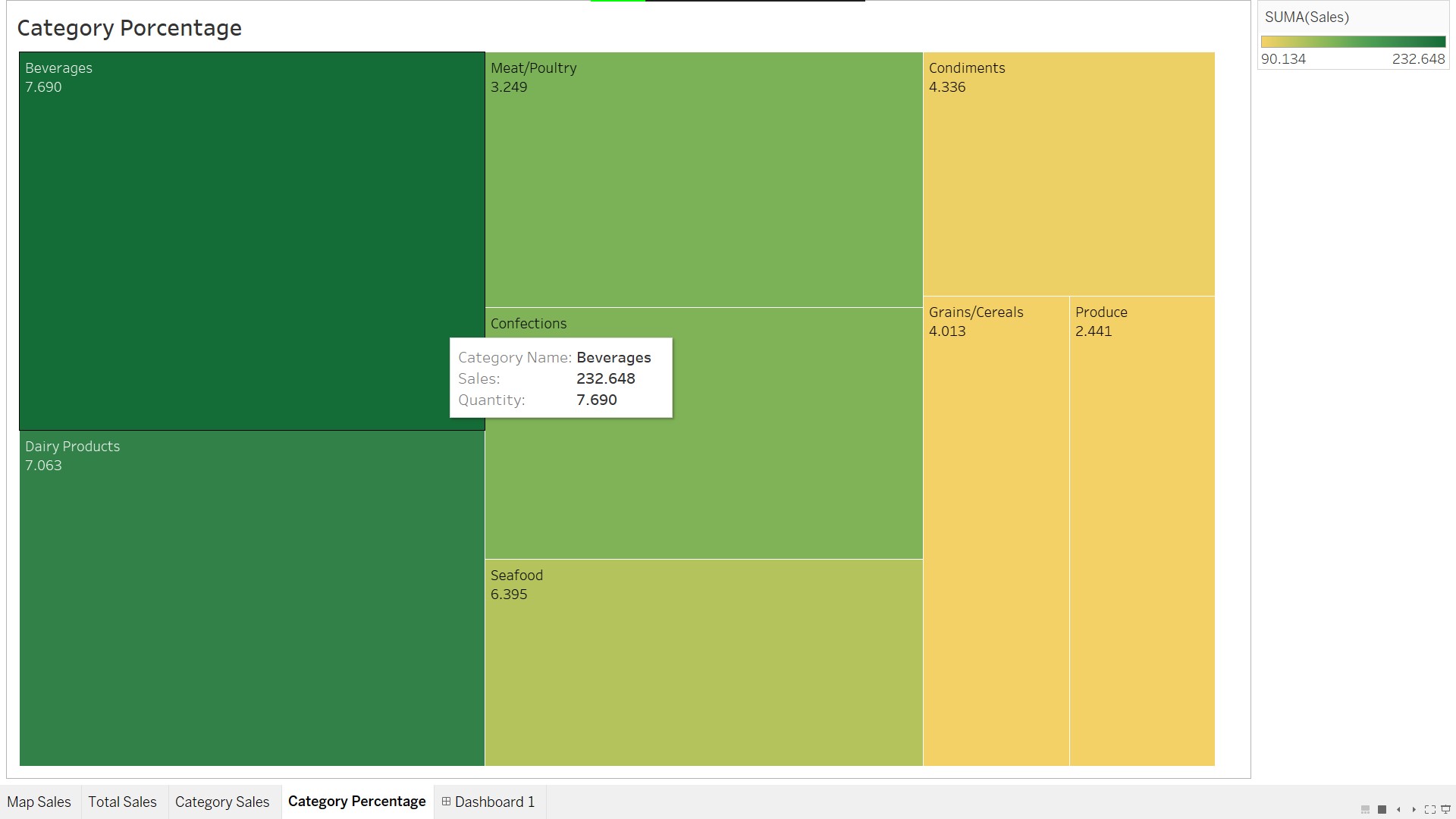Go to next sheet arrow
The height and width of the screenshot is (819, 1456).
point(1414,810)
